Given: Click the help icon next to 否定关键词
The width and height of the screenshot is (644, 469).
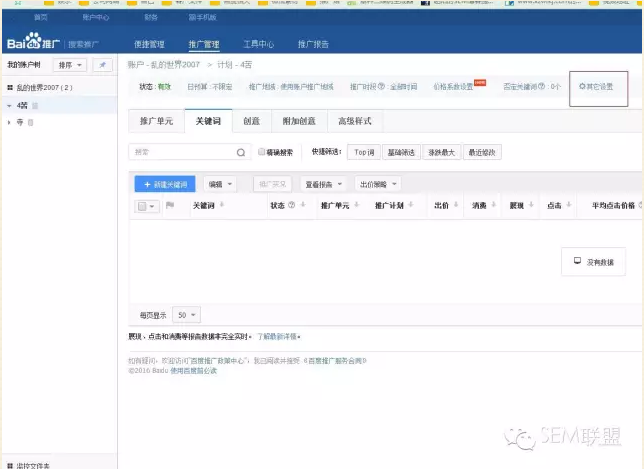Looking at the screenshot, I should click(541, 86).
